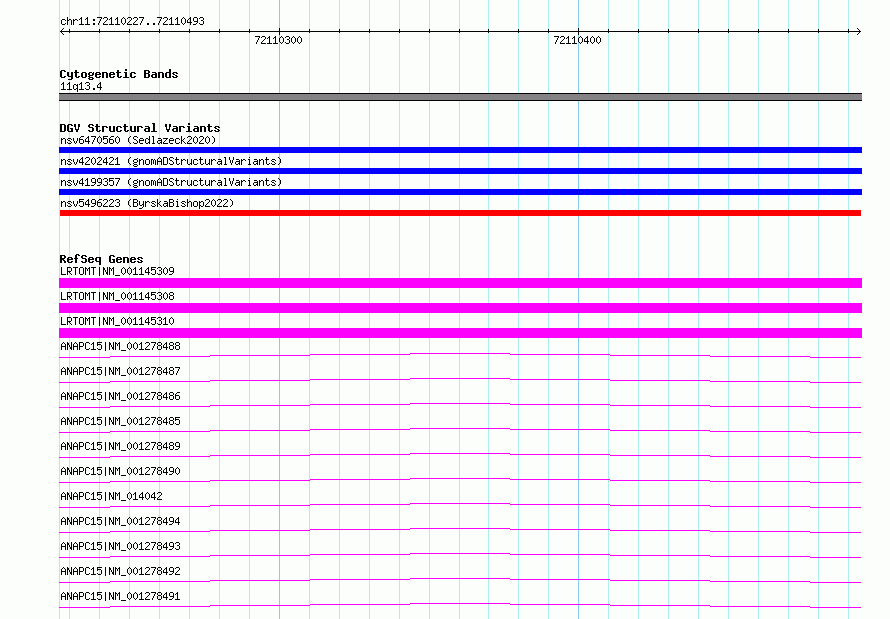This screenshot has width=890, height=619.
Task: Open ANAPC15|NM_001278489 transcript label
Action: (x=120, y=446)
